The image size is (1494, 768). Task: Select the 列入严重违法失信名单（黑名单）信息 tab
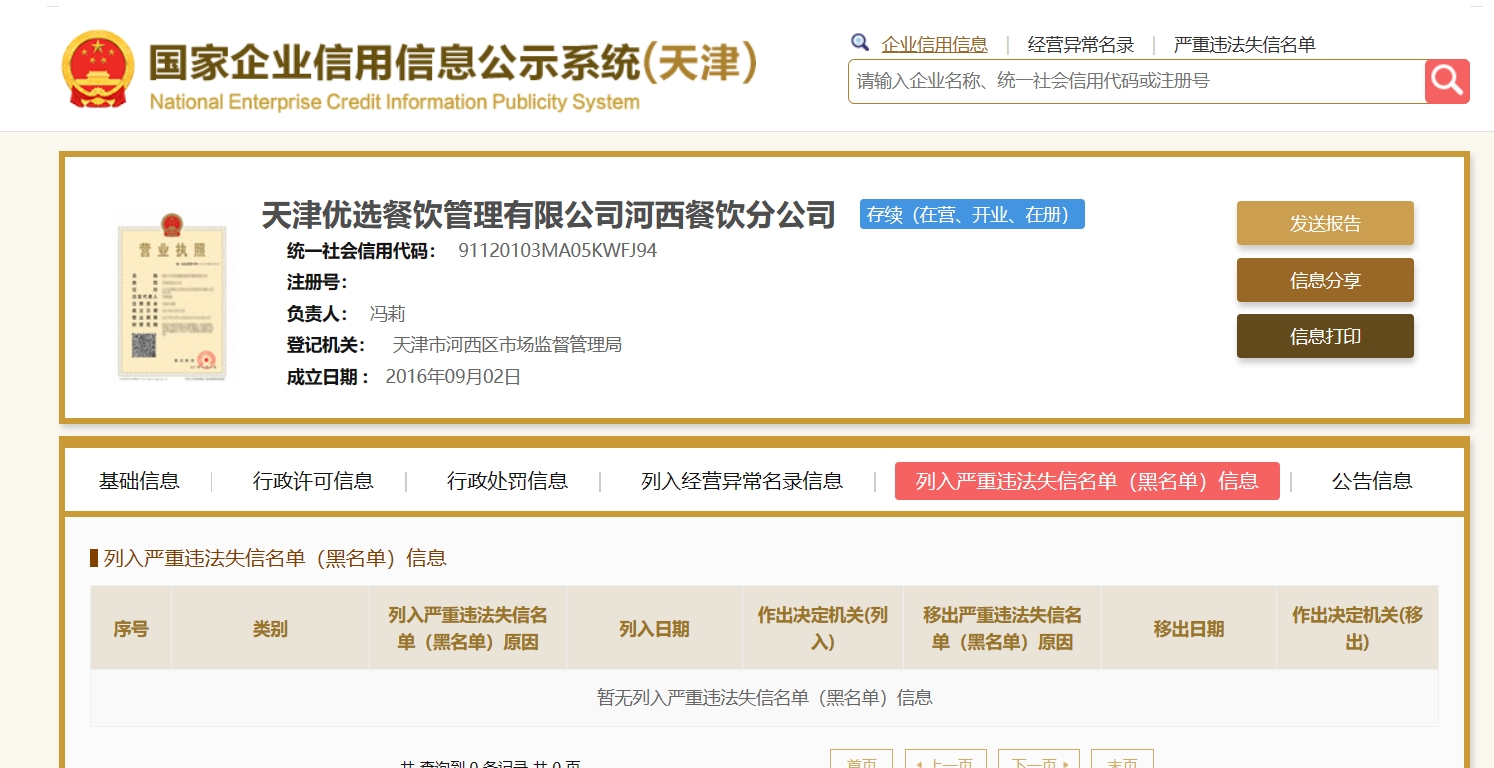(x=1087, y=481)
